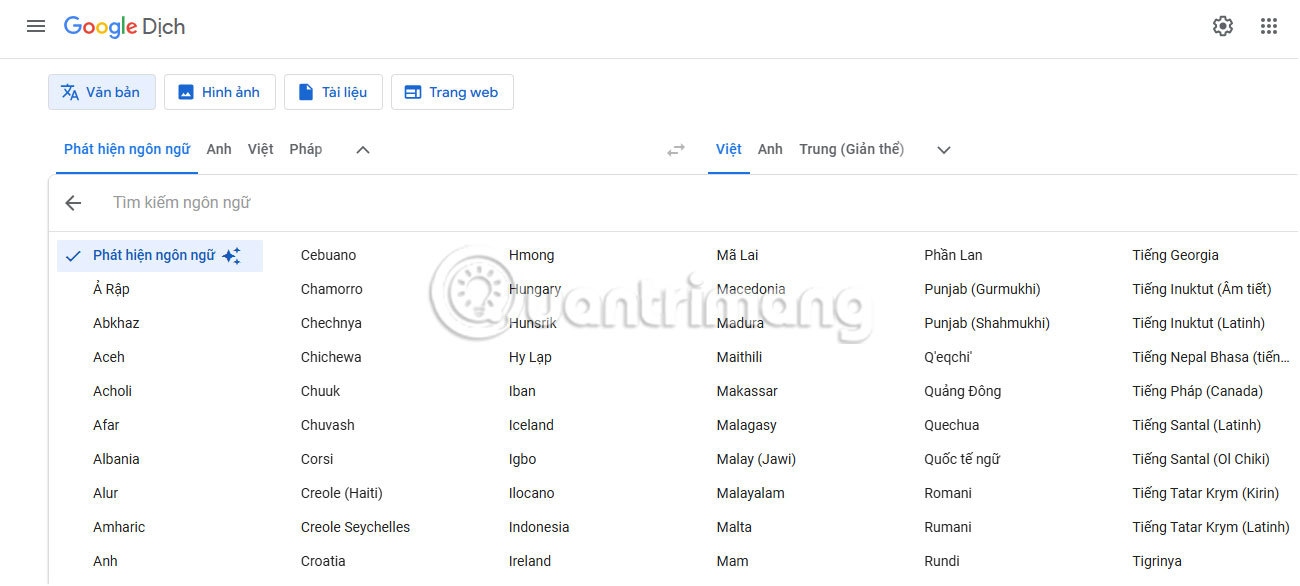The image size is (1300, 586).
Task: Swap source and target languages
Action: pos(676,149)
